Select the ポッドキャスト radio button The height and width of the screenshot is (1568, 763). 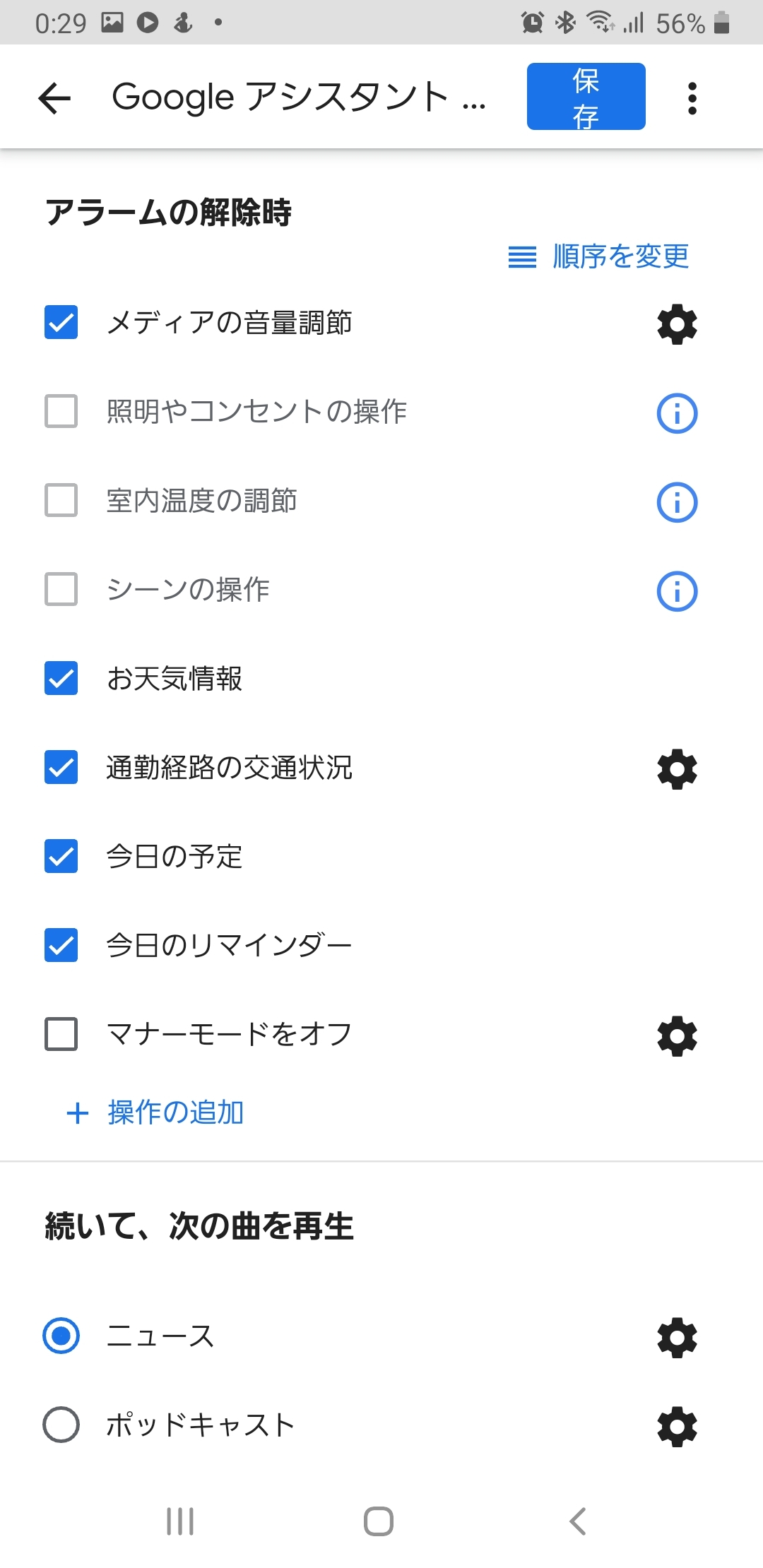click(x=61, y=1425)
